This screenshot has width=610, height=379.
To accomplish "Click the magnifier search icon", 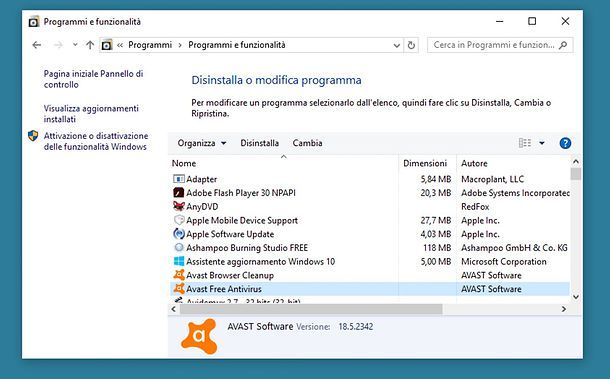I will [563, 45].
